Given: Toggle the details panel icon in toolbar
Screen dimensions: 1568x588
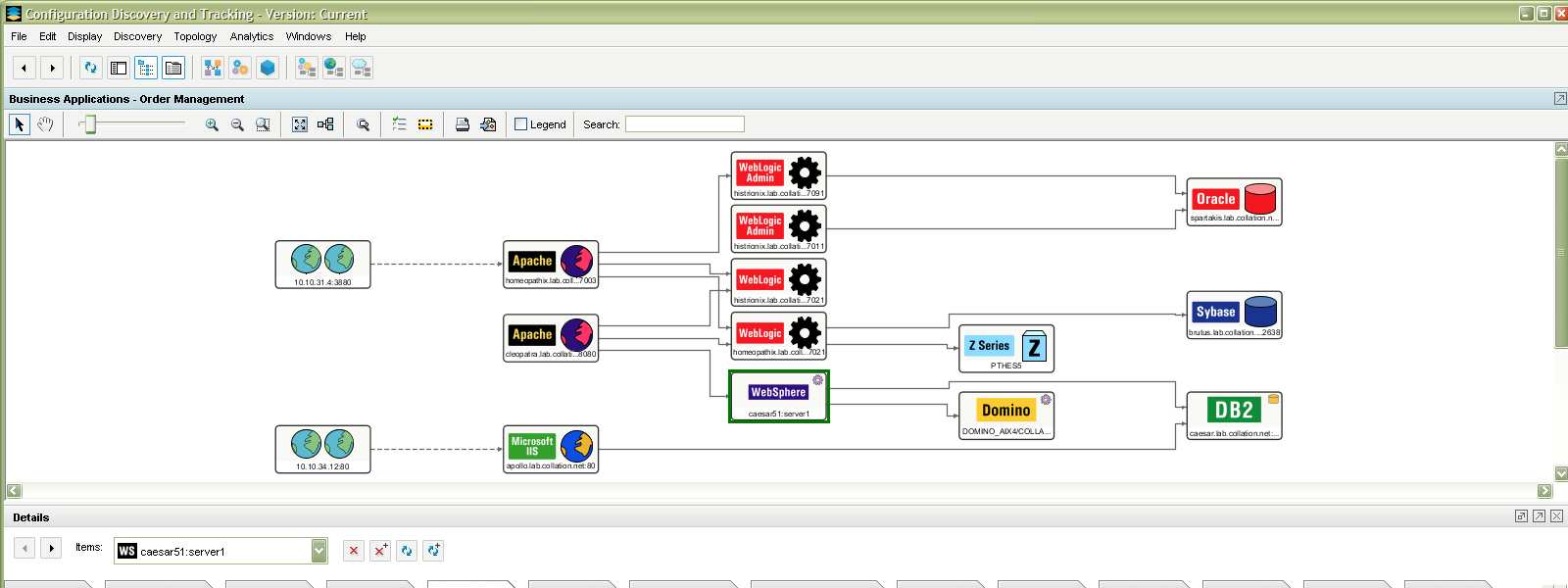Looking at the screenshot, I should point(173,68).
